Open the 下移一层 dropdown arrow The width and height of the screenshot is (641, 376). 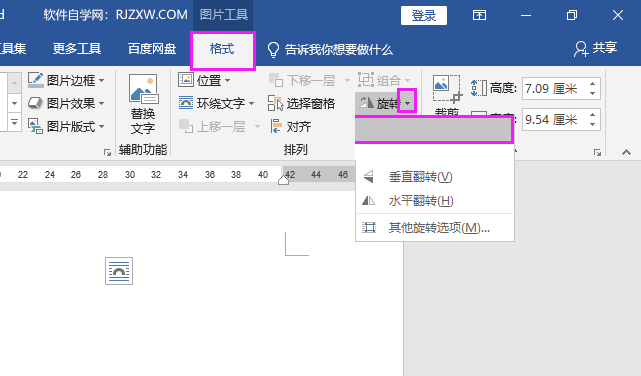[x=347, y=81]
